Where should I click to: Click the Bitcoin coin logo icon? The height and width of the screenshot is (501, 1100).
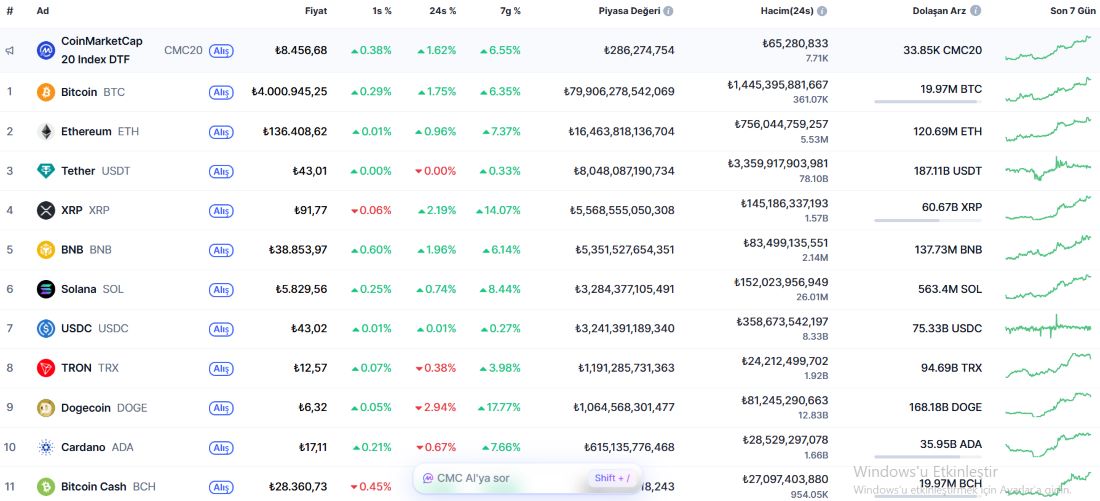click(46, 92)
